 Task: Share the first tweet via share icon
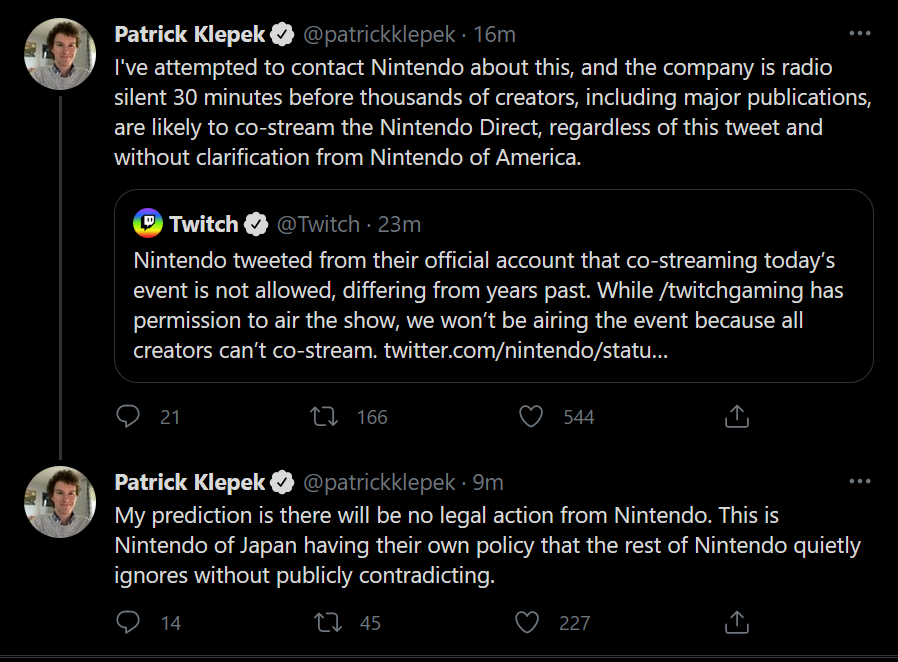(736, 416)
